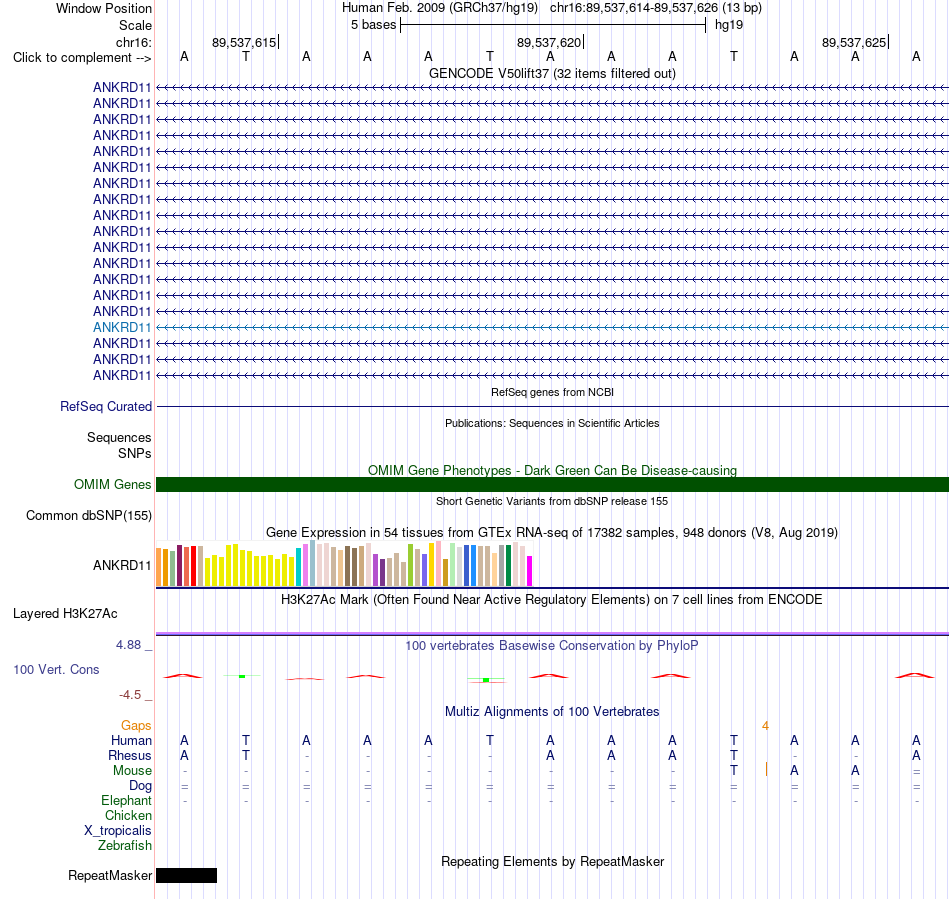Click the Layered H3K27Ac track label
This screenshot has height=899, width=950.
point(65,614)
